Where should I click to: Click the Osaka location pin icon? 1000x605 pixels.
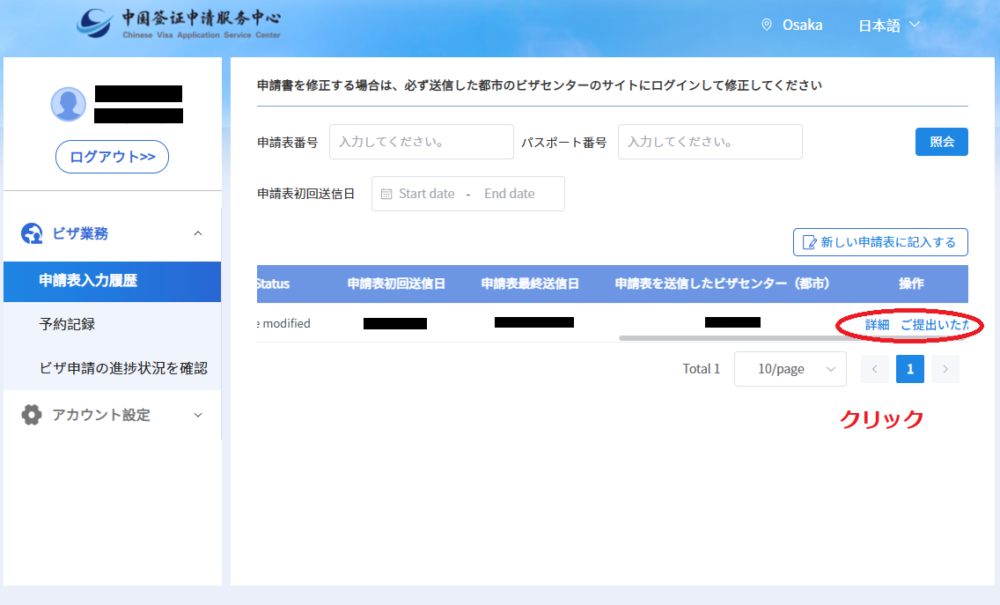click(x=767, y=25)
